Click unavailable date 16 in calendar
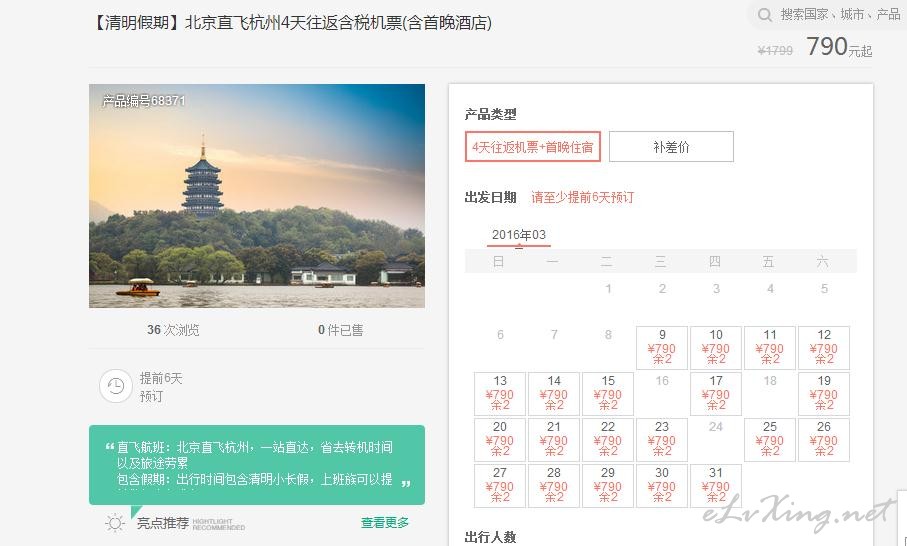 pos(662,381)
